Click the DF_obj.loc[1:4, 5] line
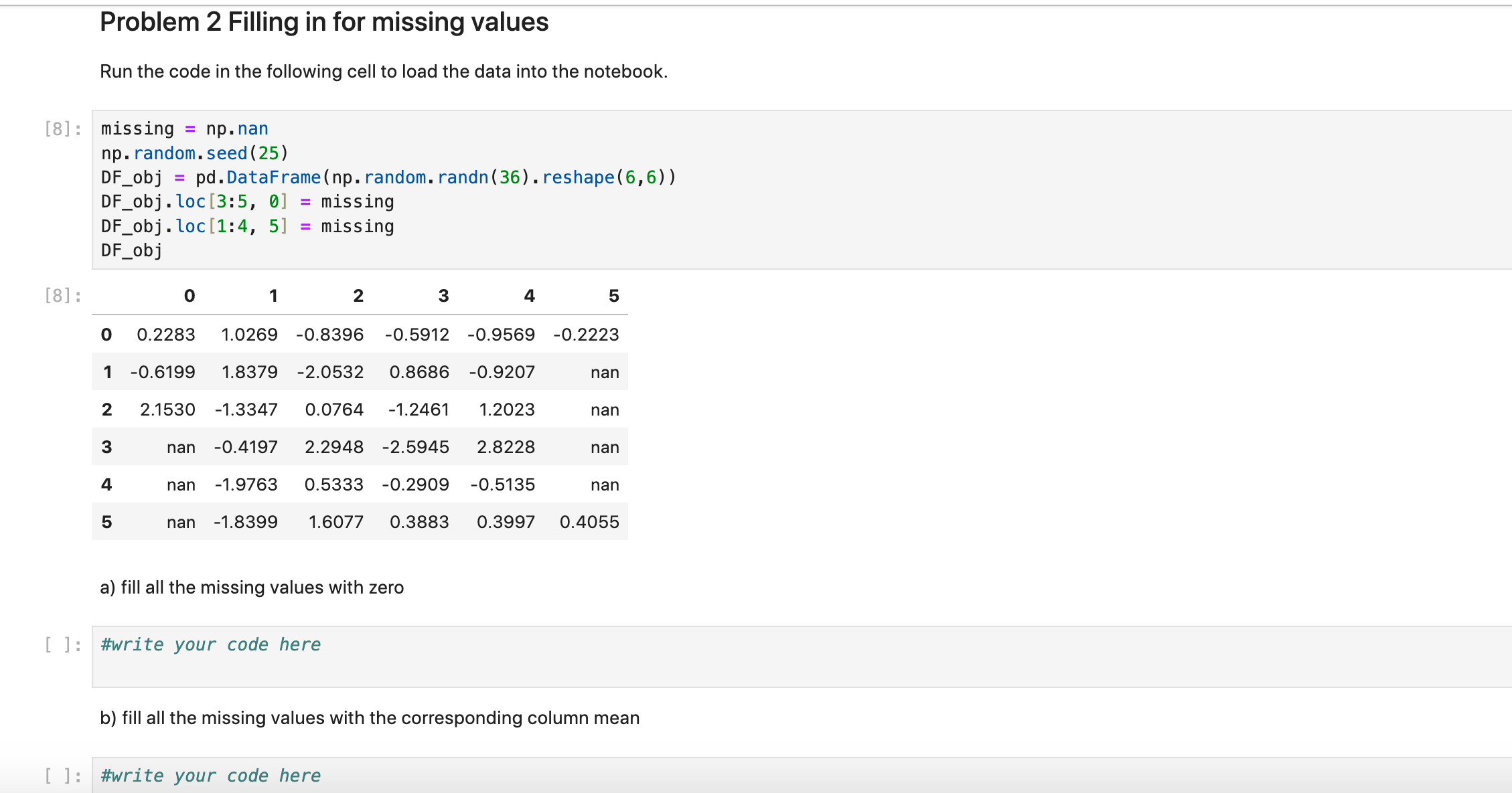This screenshot has height=793, width=1512. point(247,226)
